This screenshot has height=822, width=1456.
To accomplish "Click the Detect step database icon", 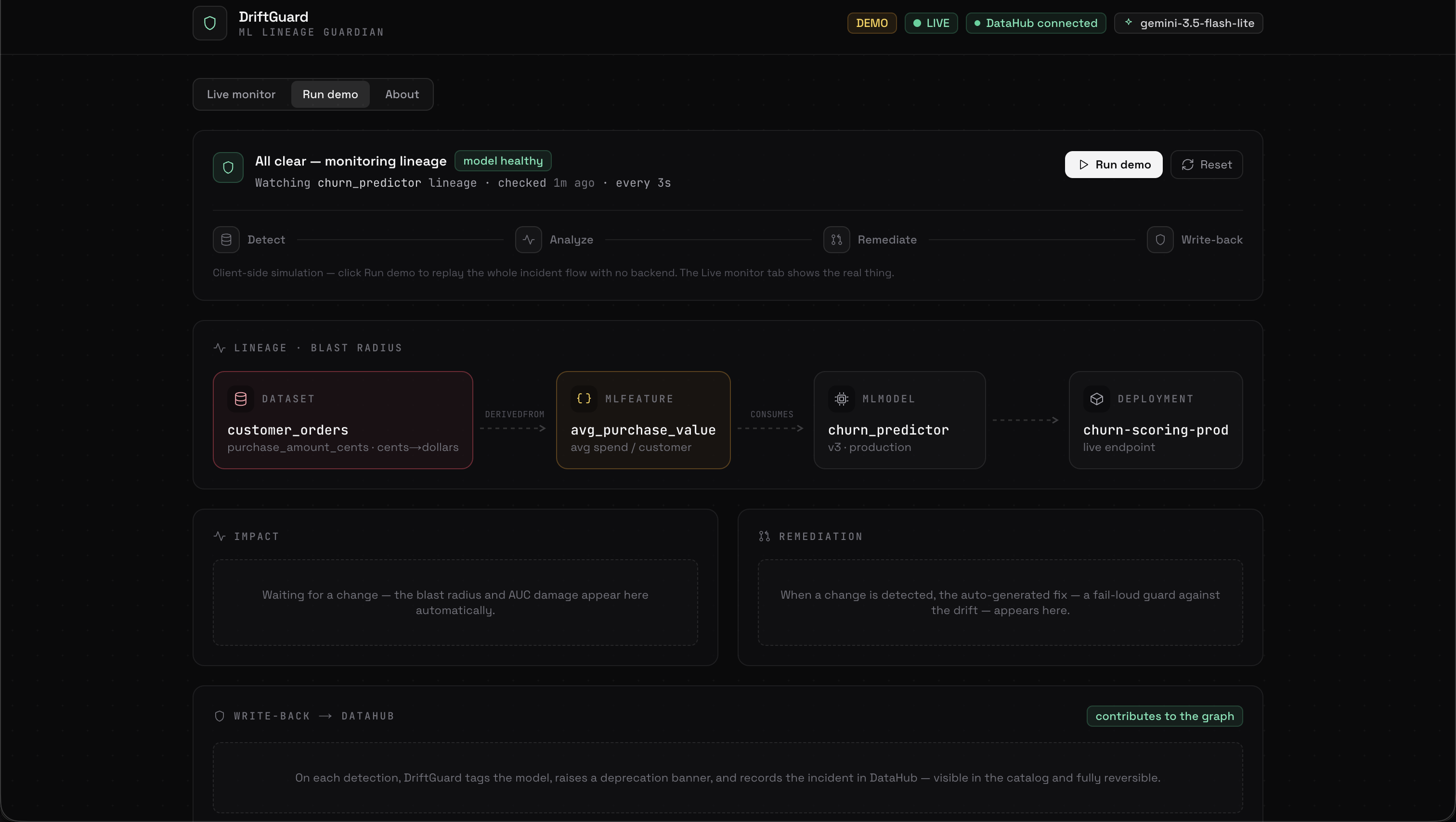I will click(226, 240).
